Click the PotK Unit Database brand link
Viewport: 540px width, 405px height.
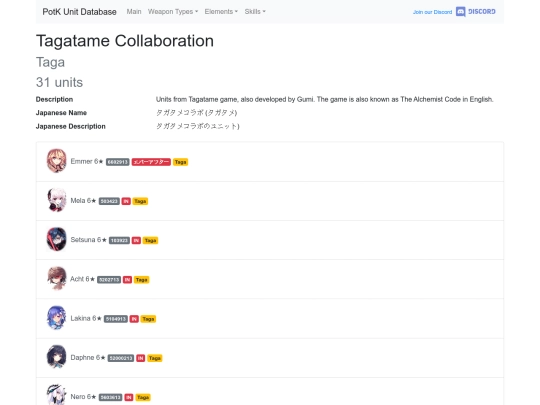pyautogui.click(x=80, y=12)
